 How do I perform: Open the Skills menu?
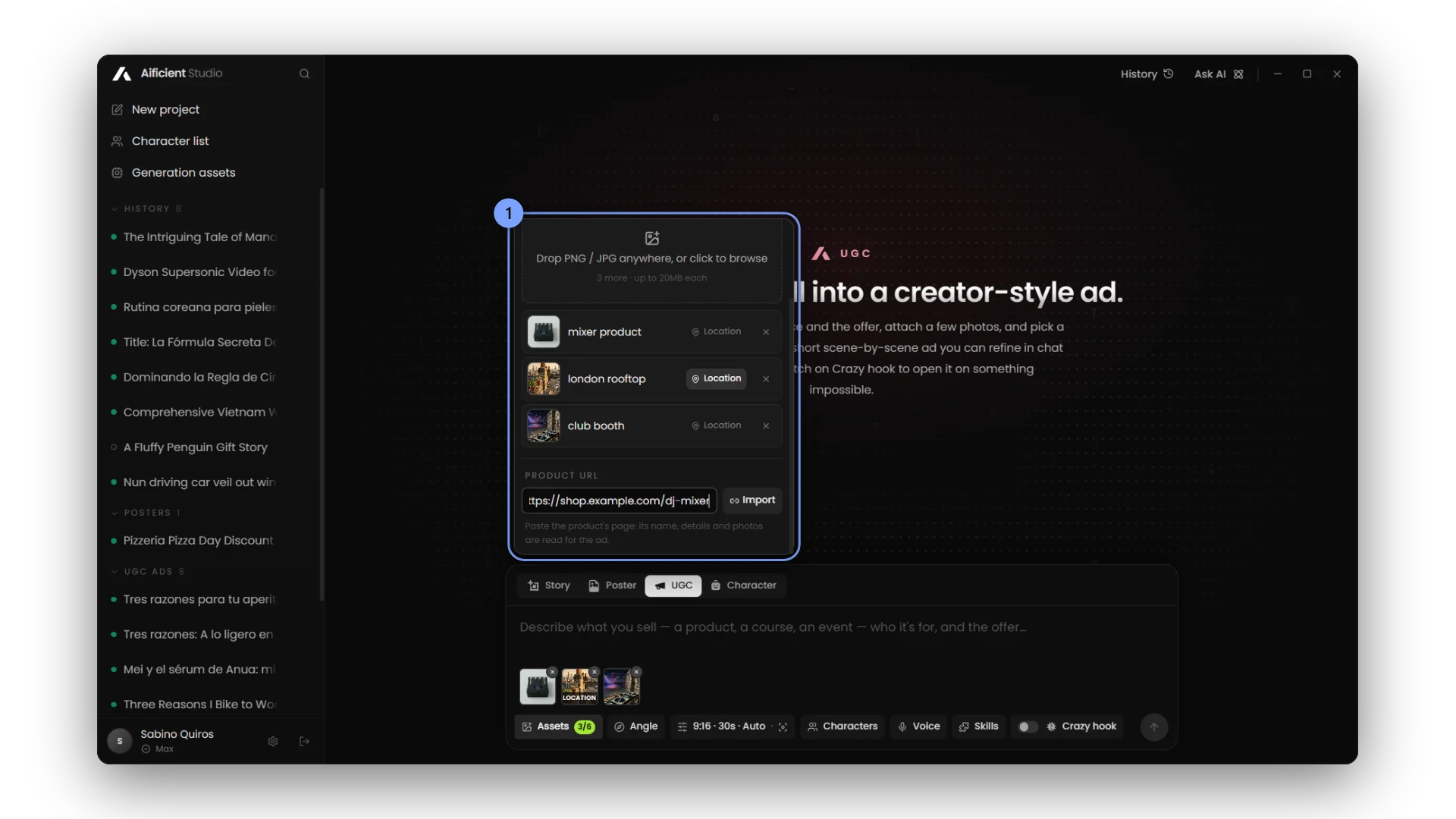coord(979,726)
